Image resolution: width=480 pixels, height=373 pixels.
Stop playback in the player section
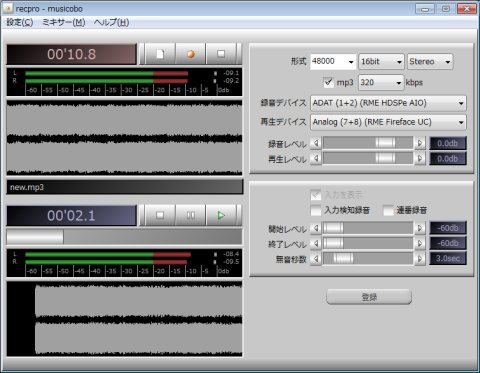click(160, 215)
